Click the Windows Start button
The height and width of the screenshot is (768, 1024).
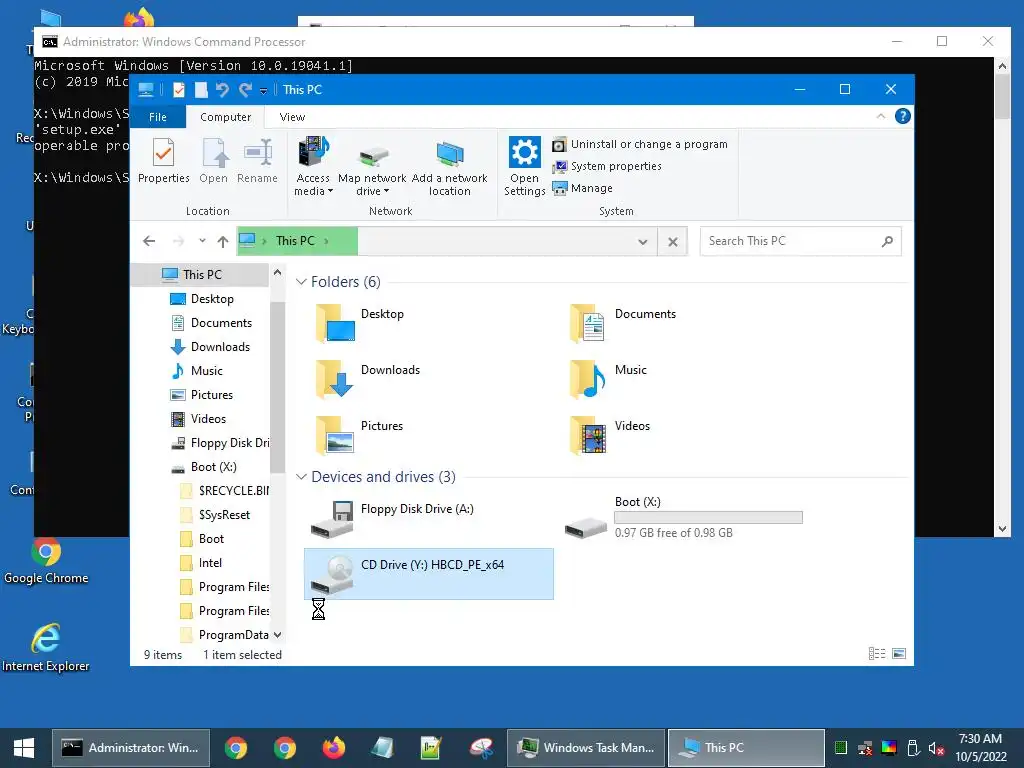point(24,748)
